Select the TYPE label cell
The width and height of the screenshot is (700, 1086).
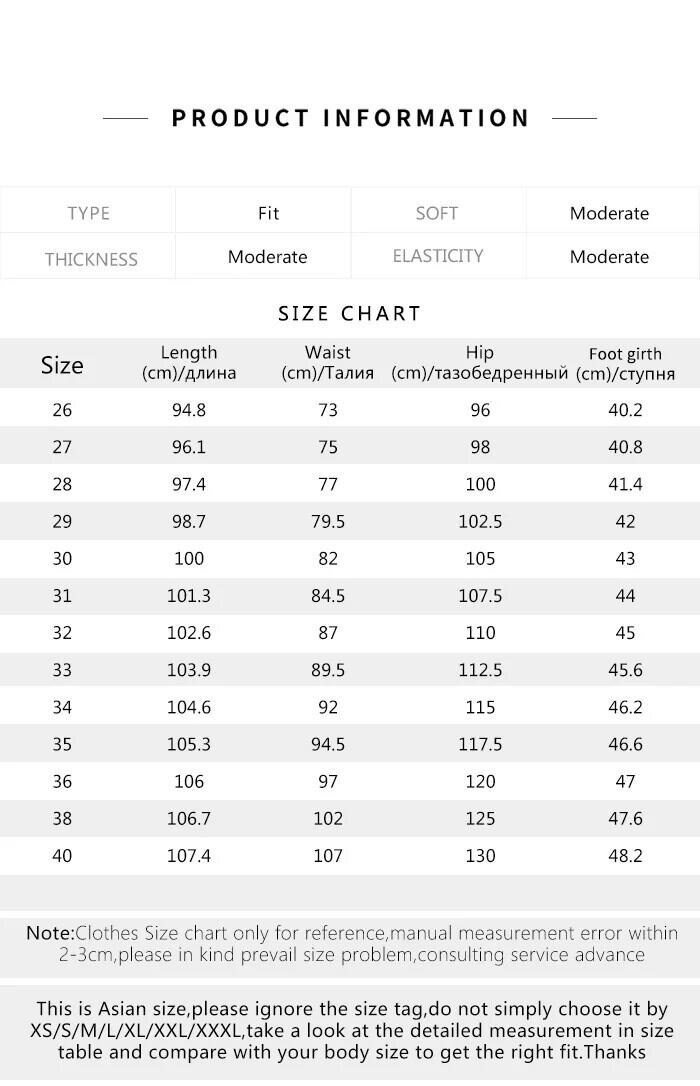point(88,213)
